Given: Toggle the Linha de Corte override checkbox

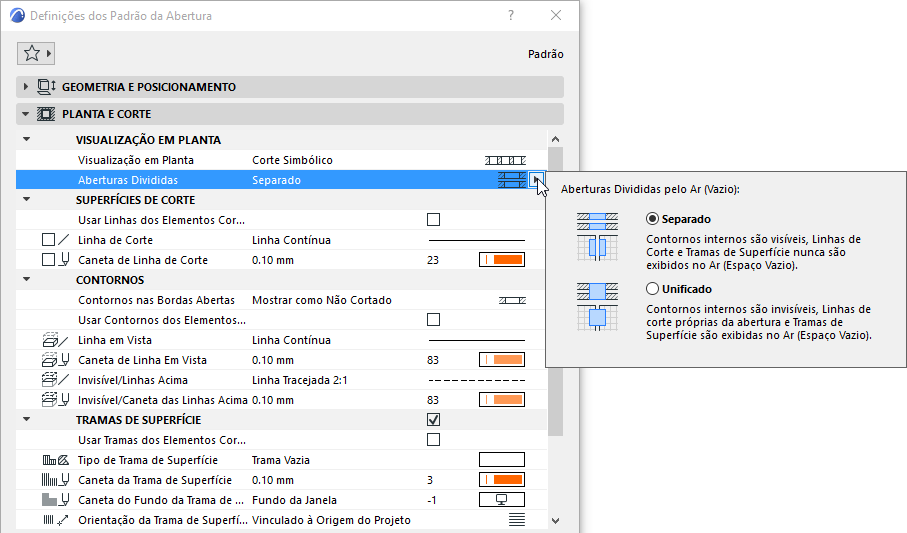Looking at the screenshot, I should (x=49, y=240).
